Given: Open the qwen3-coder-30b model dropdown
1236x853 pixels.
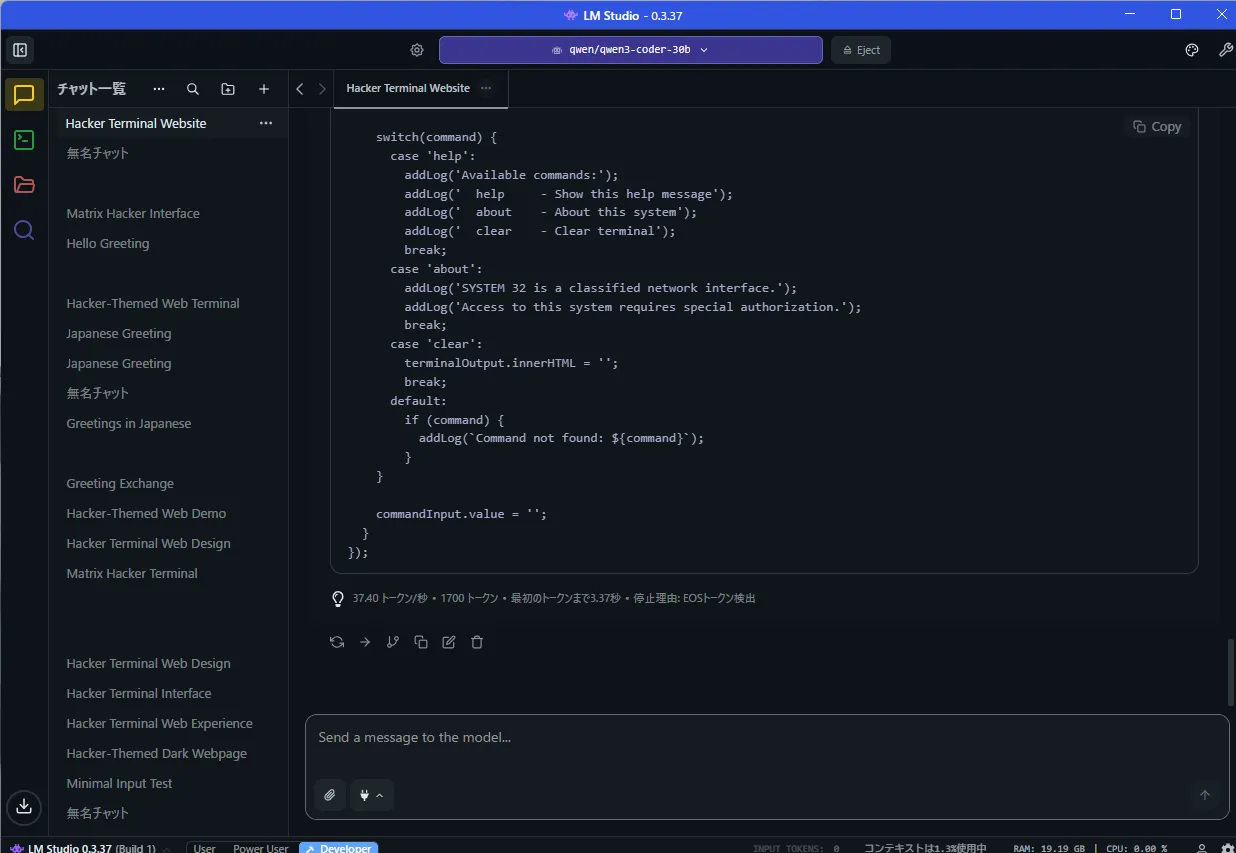Looking at the screenshot, I should click(x=630, y=50).
